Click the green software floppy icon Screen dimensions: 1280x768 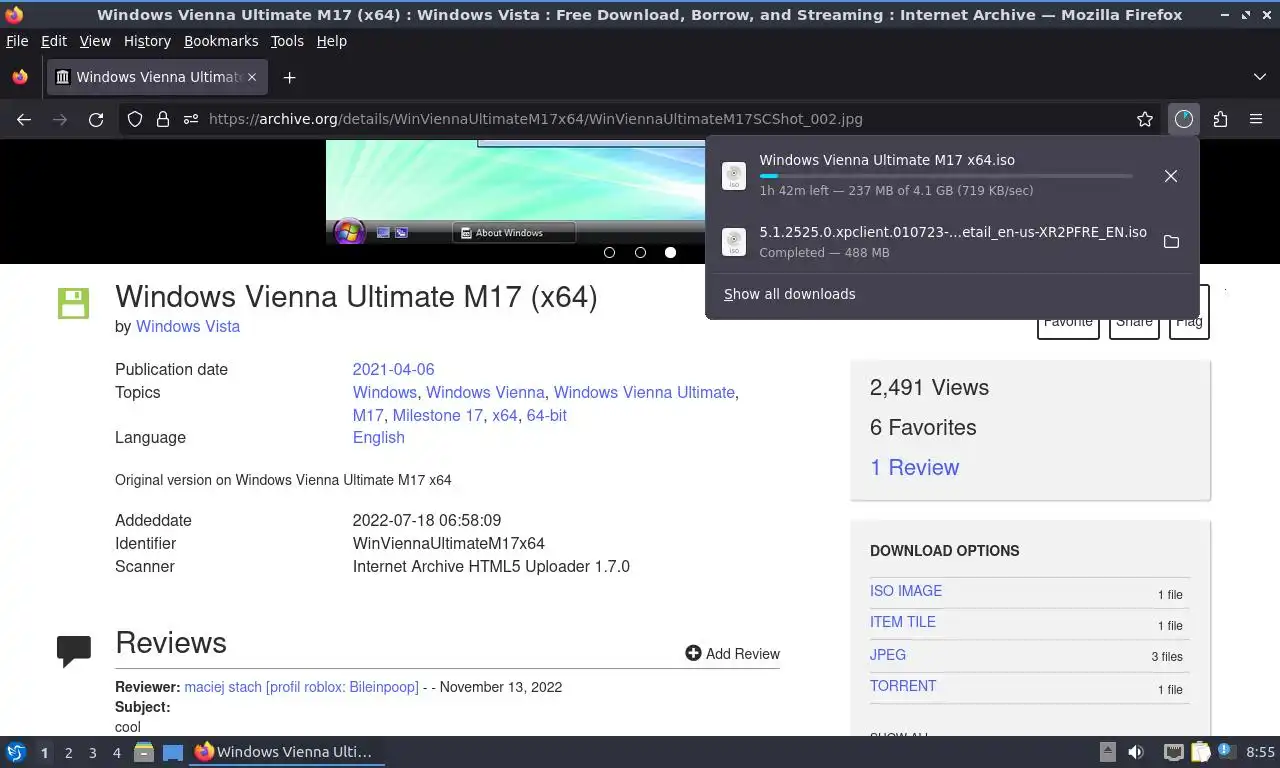pyautogui.click(x=73, y=303)
